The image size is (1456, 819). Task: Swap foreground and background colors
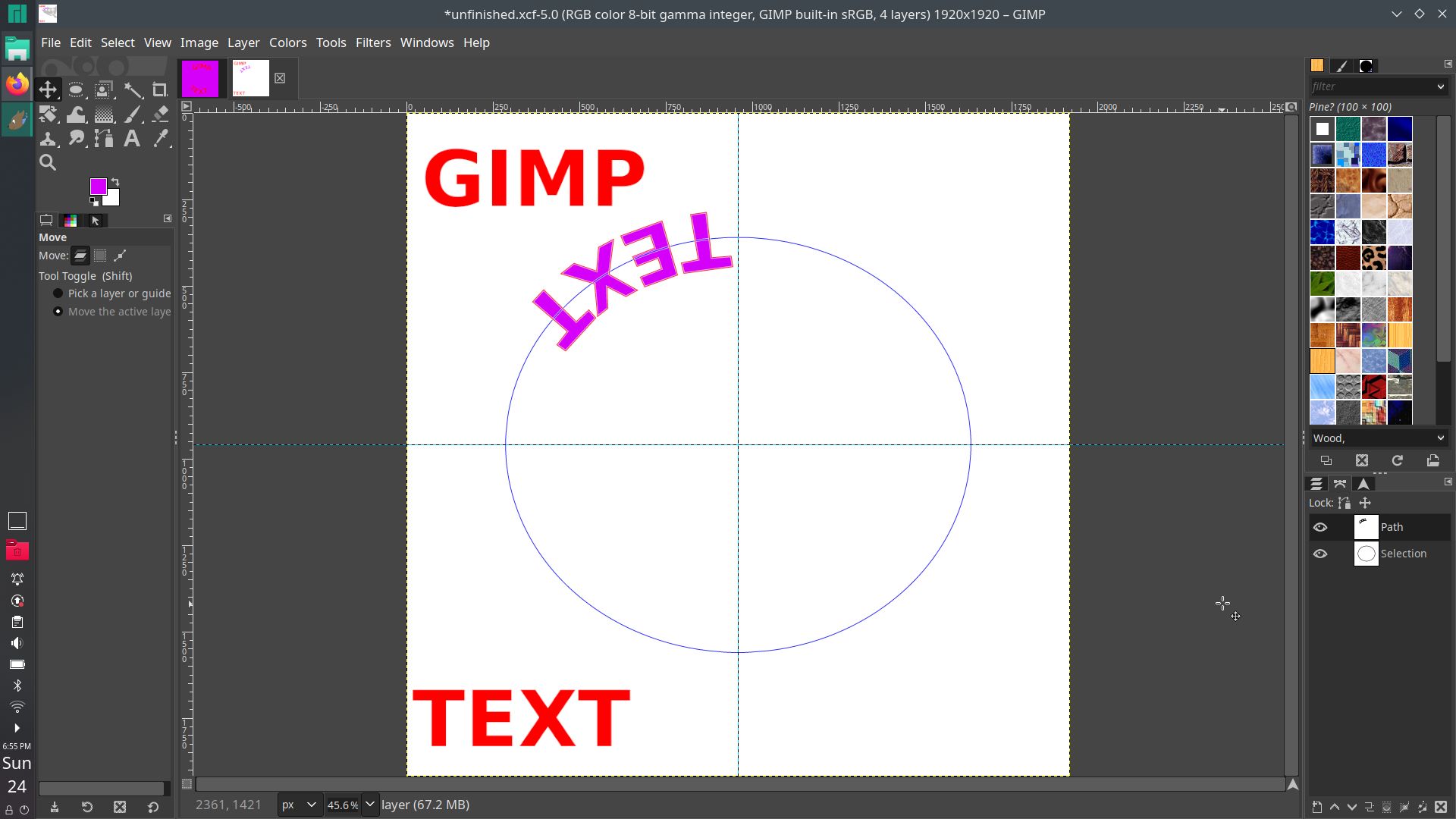(x=115, y=182)
